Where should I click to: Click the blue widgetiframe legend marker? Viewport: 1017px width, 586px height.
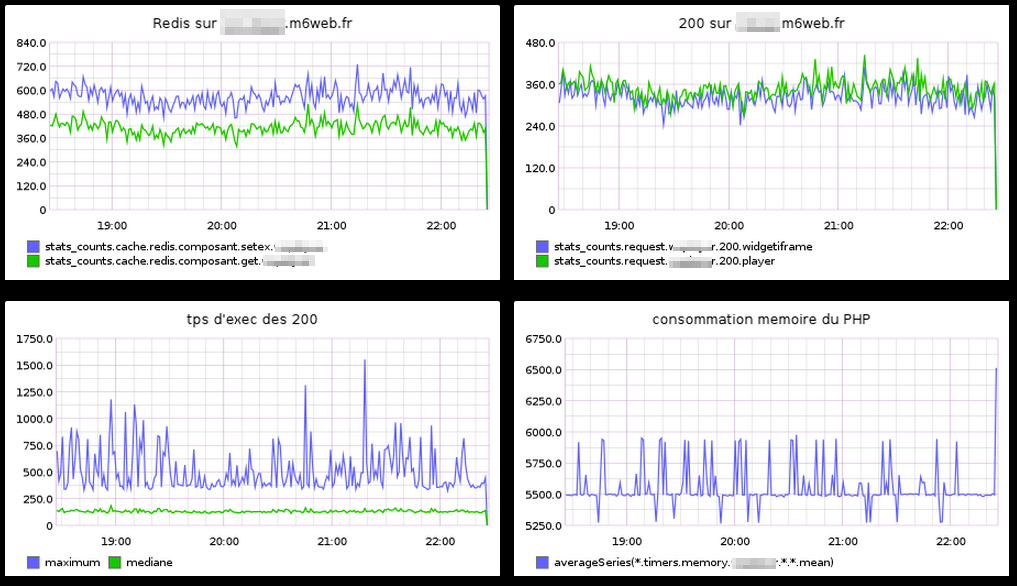541,245
